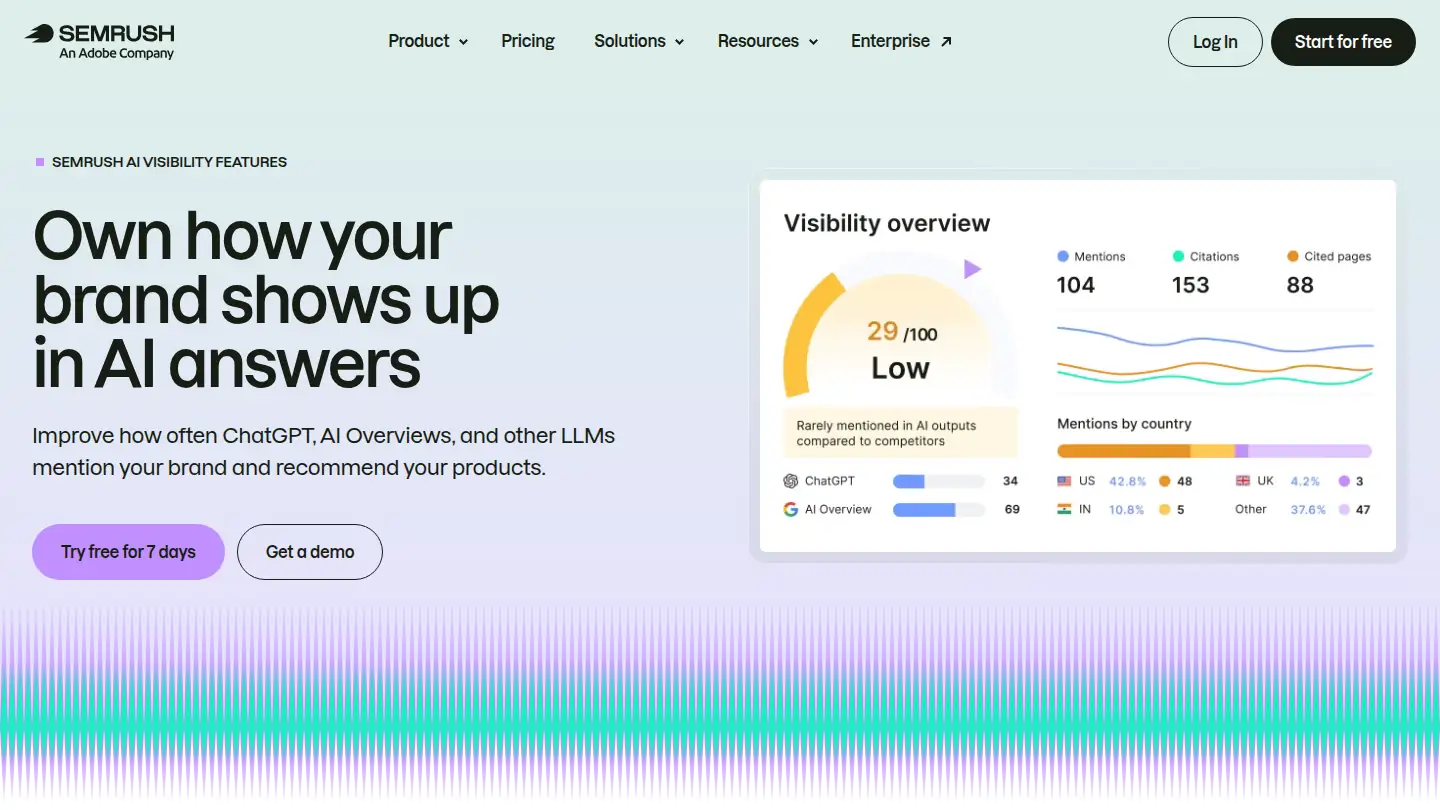The width and height of the screenshot is (1440, 810).
Task: Click the '29 /100' score value
Action: 902,332
